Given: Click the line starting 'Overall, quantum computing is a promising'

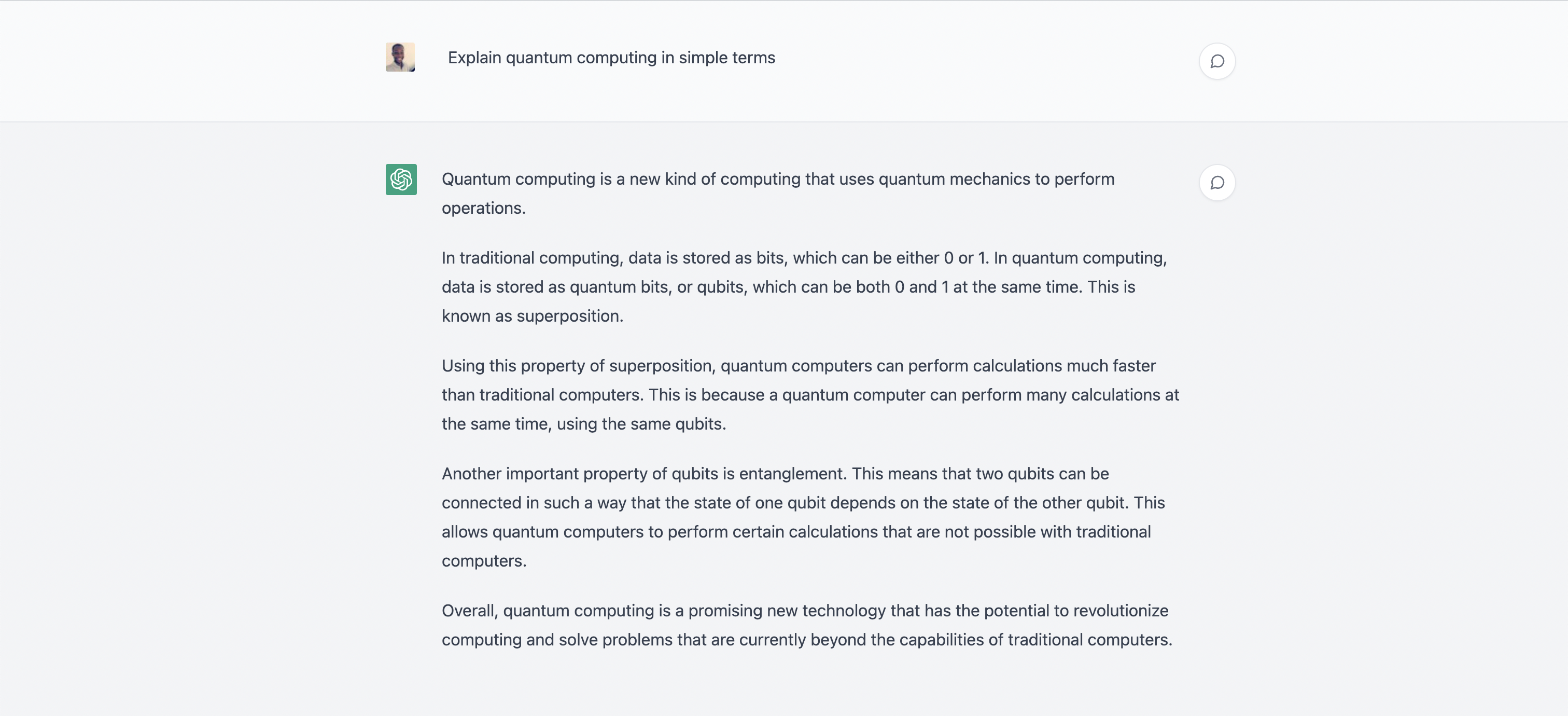Looking at the screenshot, I should [805, 611].
